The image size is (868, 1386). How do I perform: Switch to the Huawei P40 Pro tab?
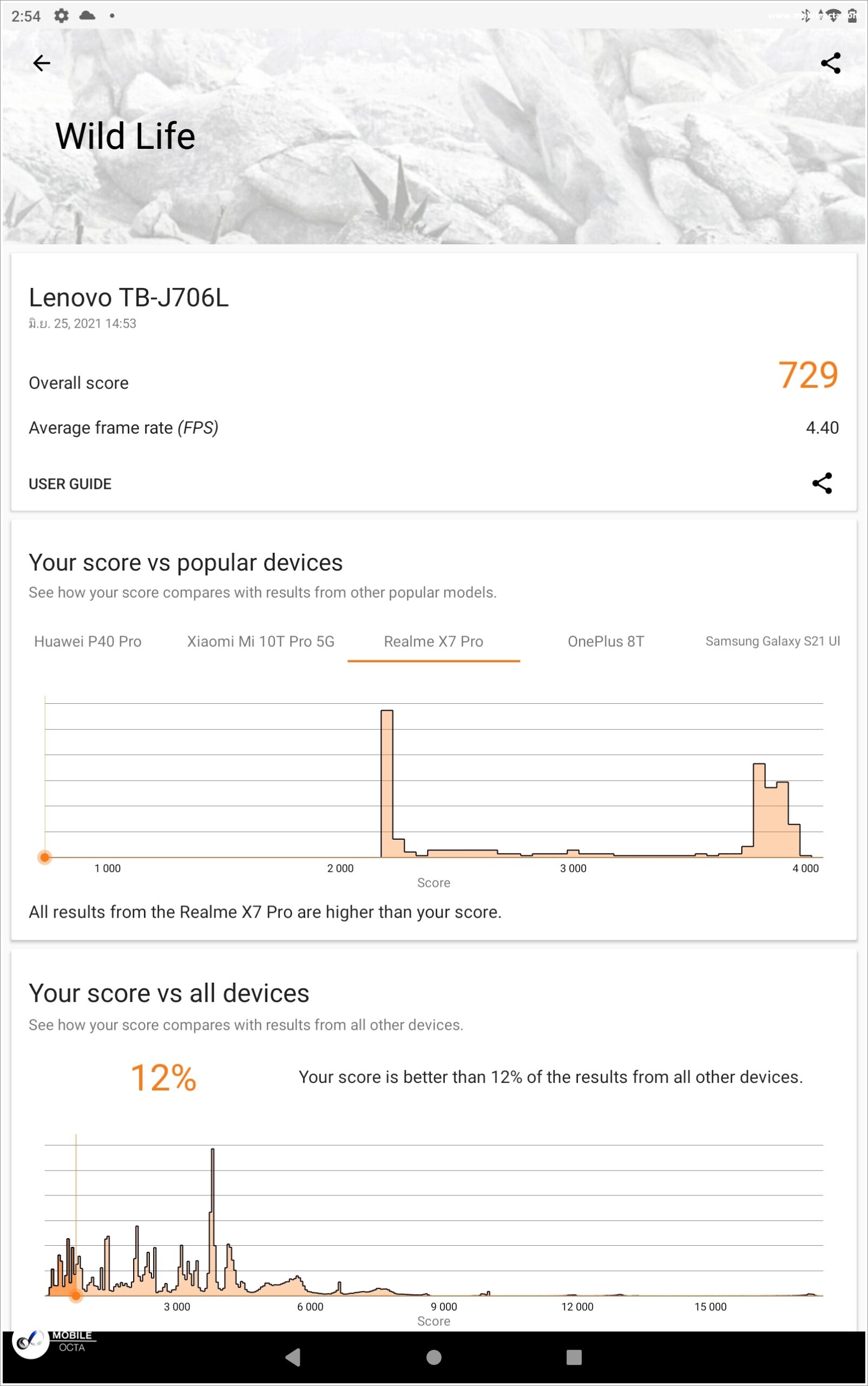point(88,641)
